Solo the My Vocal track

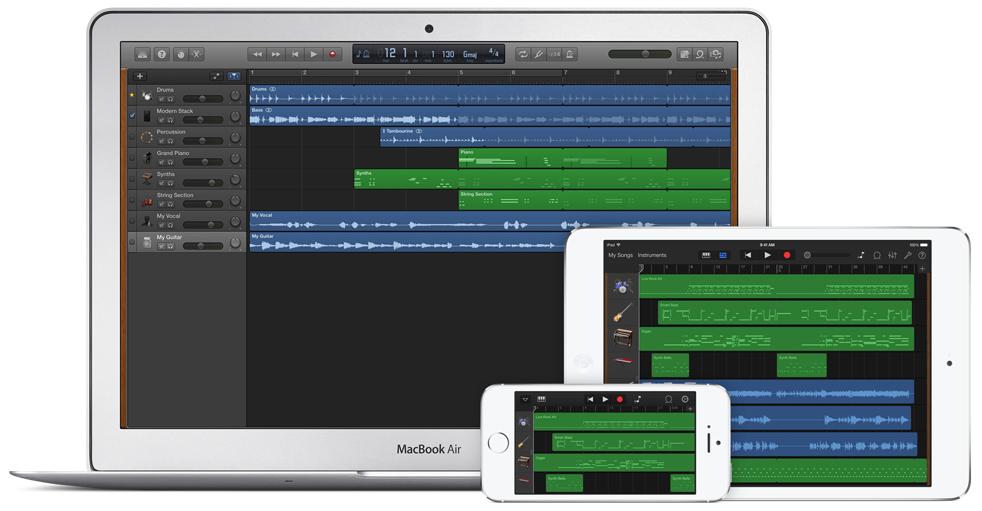170,225
